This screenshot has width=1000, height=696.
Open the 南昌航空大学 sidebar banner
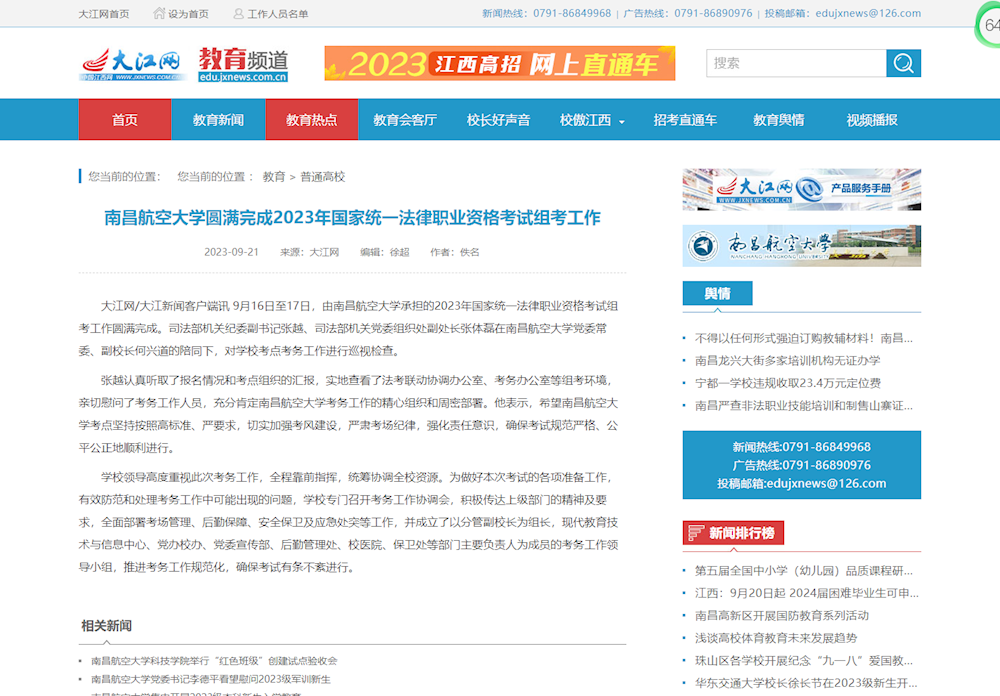coord(801,245)
